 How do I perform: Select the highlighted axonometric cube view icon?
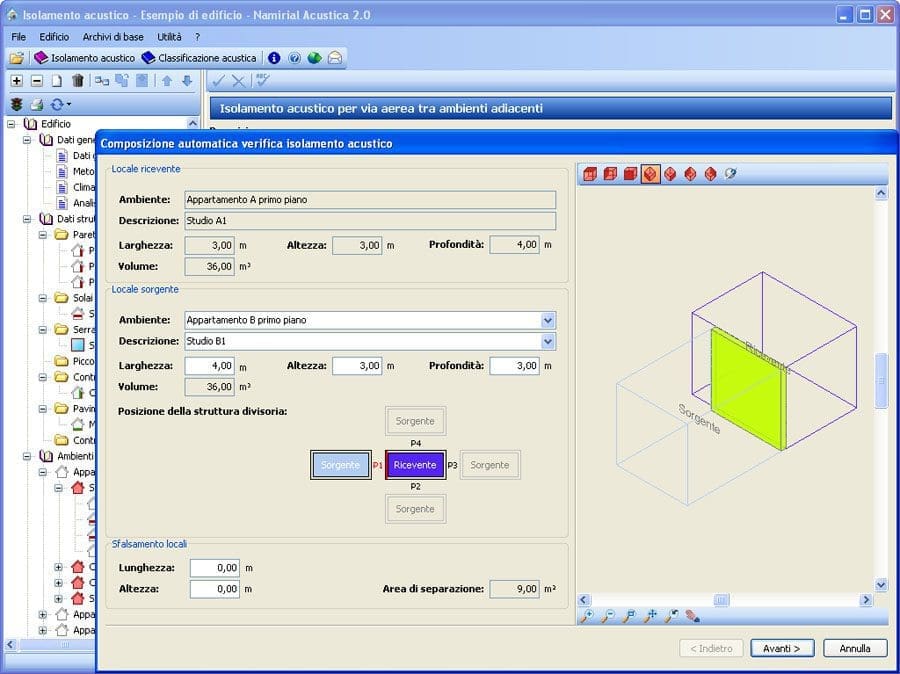[651, 172]
